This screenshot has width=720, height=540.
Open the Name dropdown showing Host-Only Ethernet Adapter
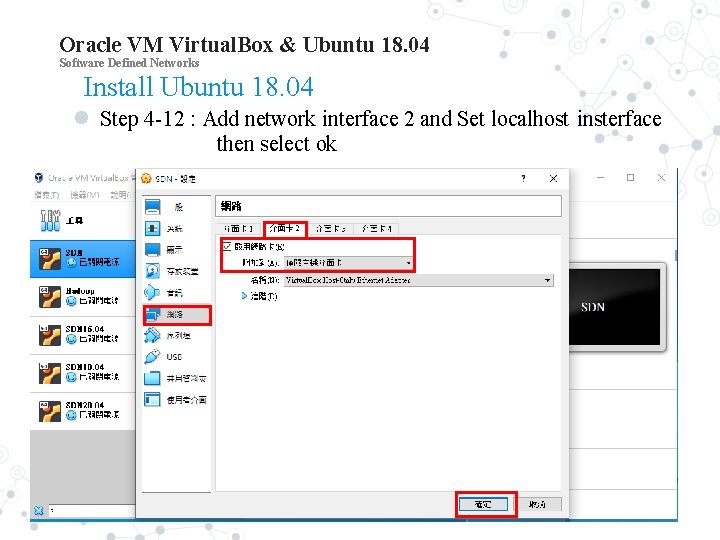click(x=419, y=280)
